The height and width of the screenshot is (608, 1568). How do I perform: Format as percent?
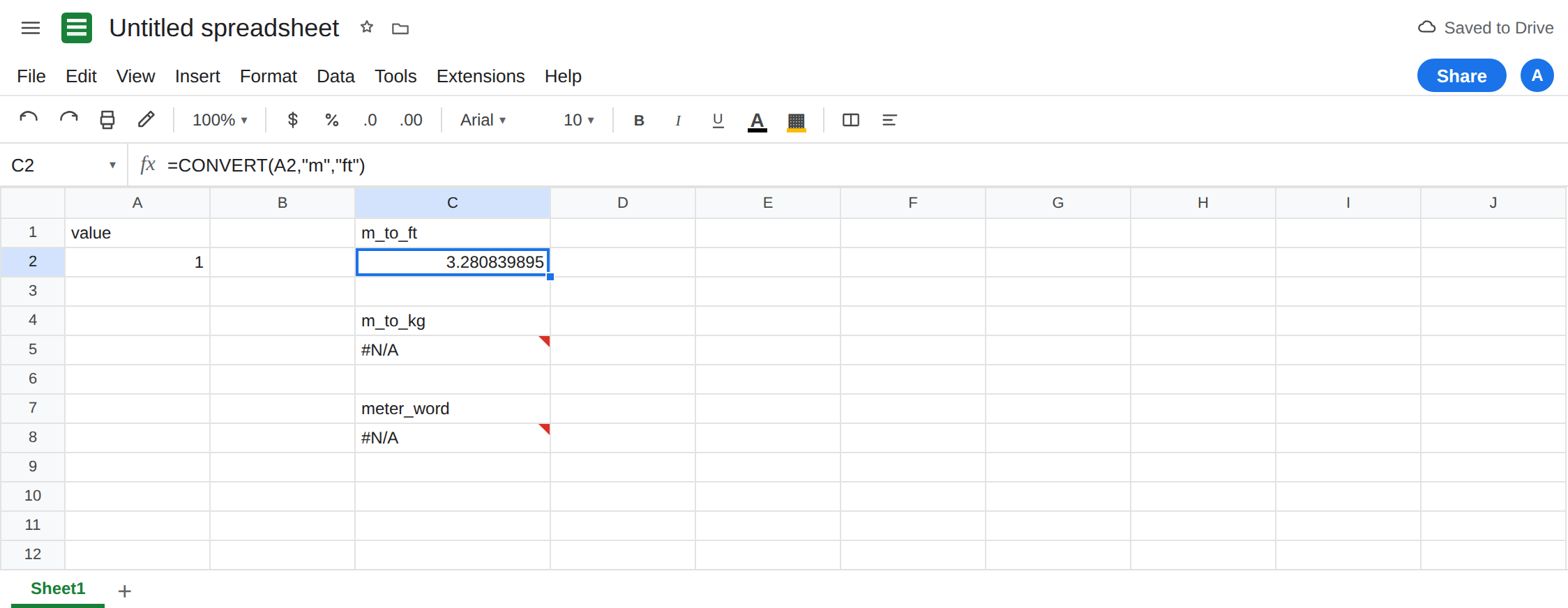(332, 120)
